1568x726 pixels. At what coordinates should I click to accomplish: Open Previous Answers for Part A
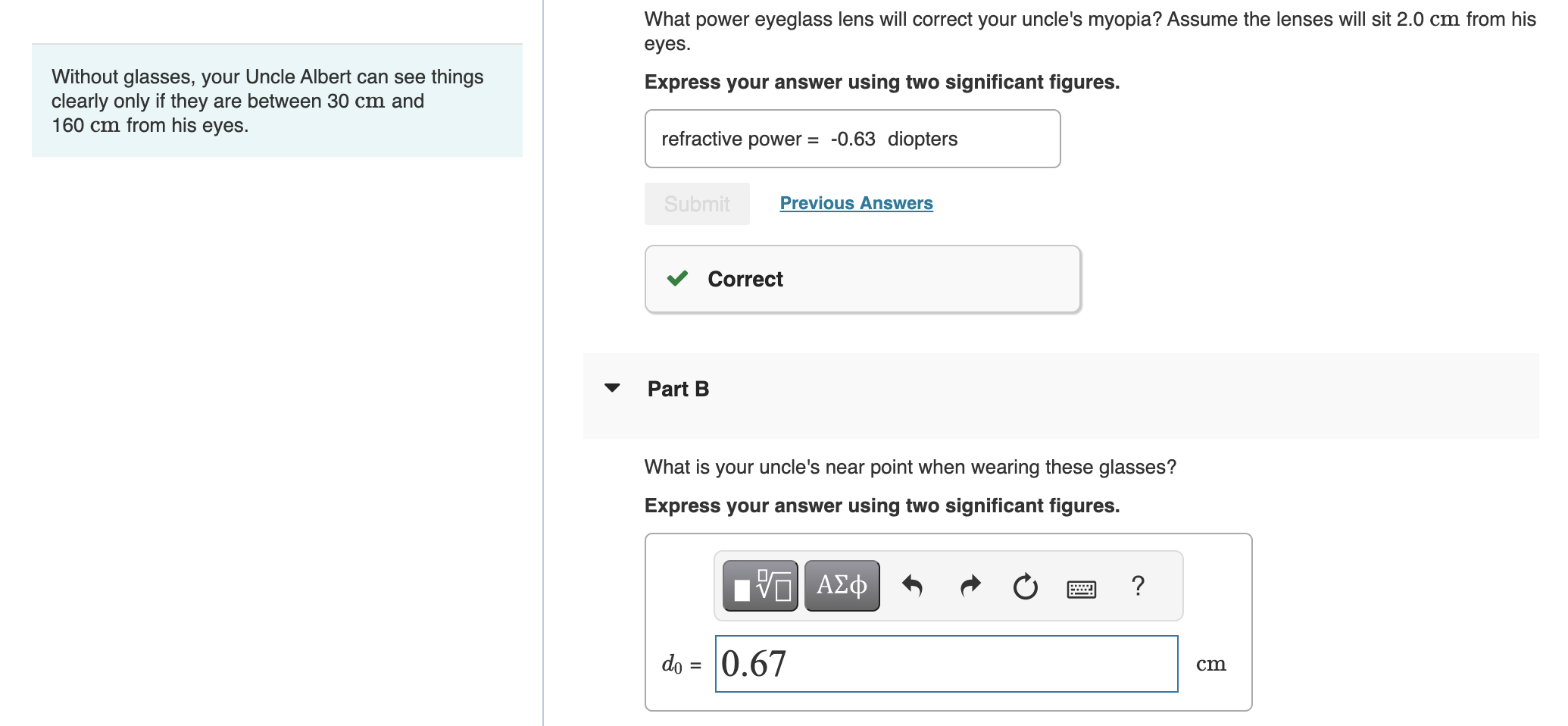point(856,203)
